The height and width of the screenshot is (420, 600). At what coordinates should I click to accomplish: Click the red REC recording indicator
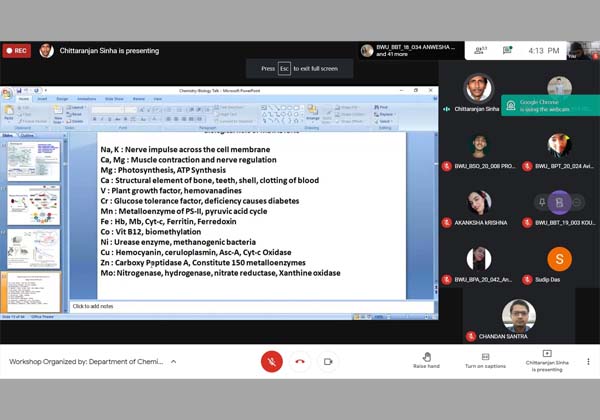point(16,50)
